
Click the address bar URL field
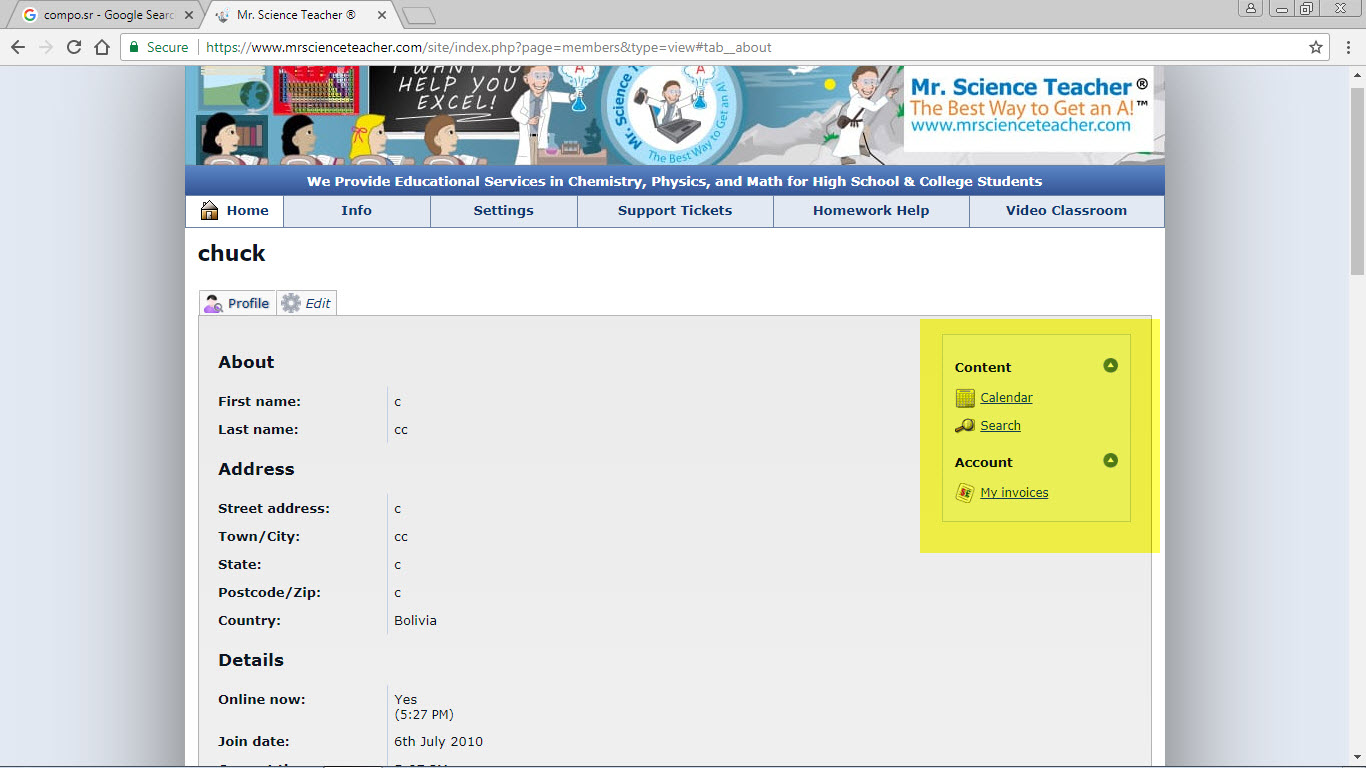pos(700,47)
